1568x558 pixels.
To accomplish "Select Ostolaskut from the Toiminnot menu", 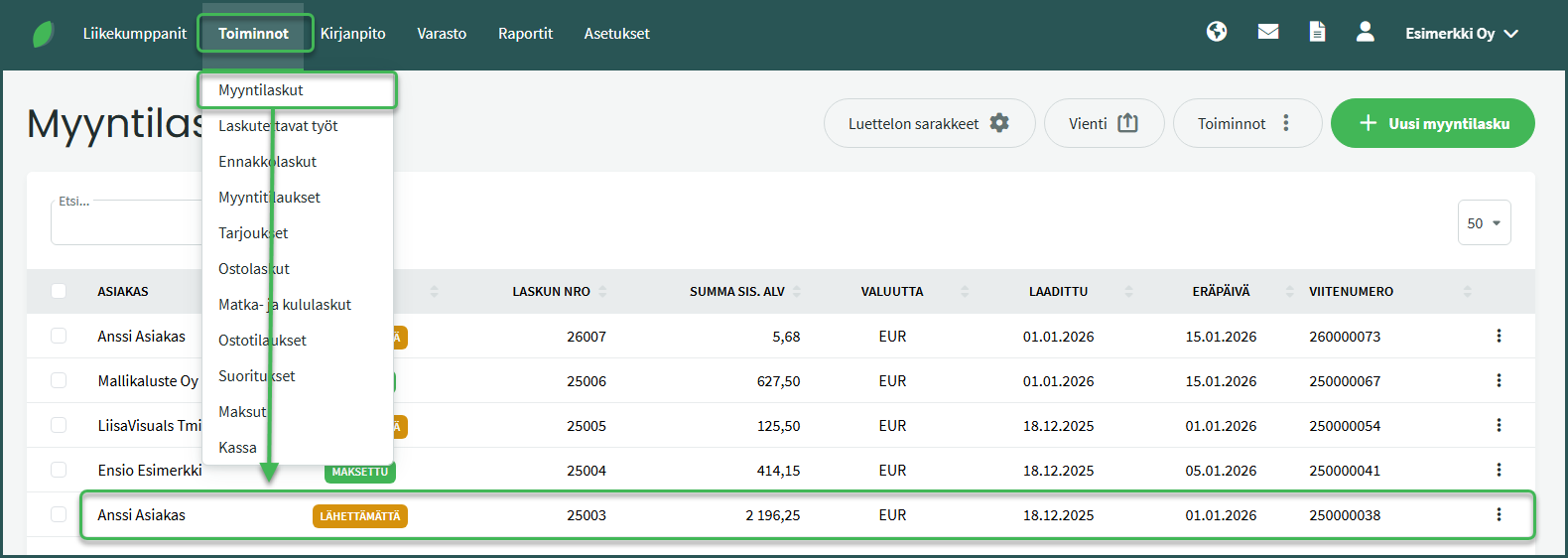I will point(254,269).
